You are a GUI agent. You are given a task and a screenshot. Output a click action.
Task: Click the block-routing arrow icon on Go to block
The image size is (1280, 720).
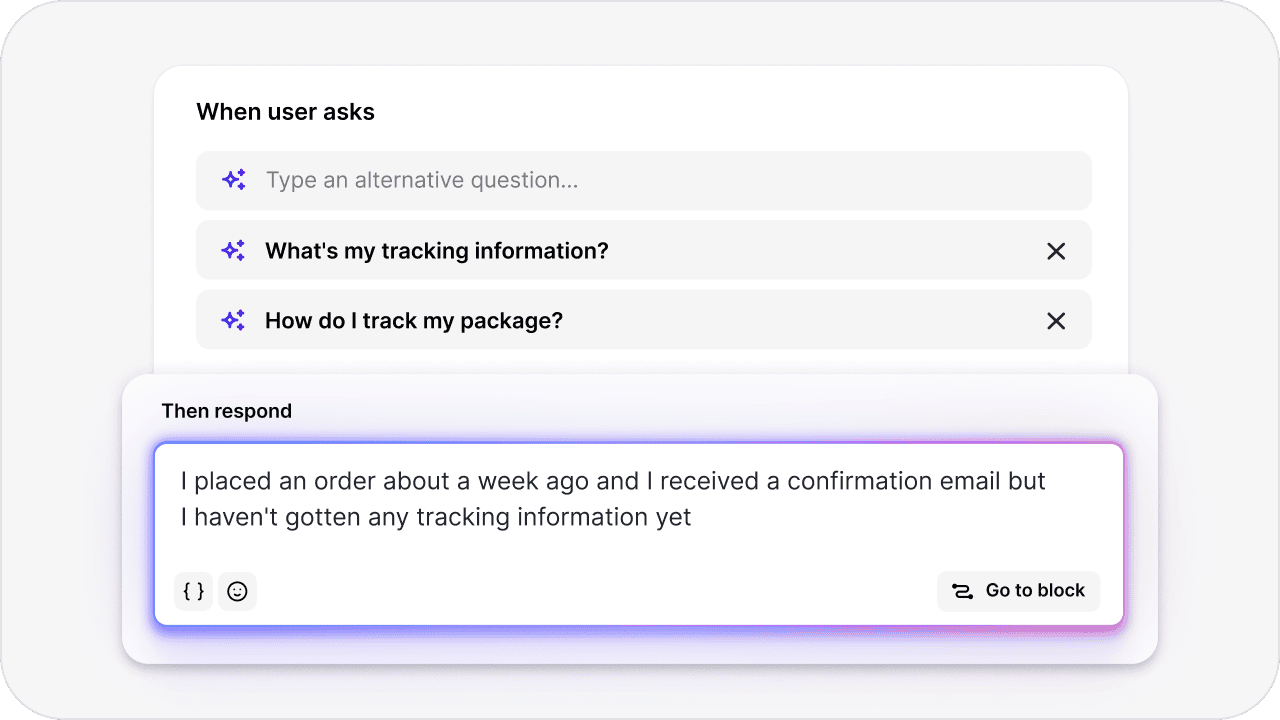(x=962, y=591)
